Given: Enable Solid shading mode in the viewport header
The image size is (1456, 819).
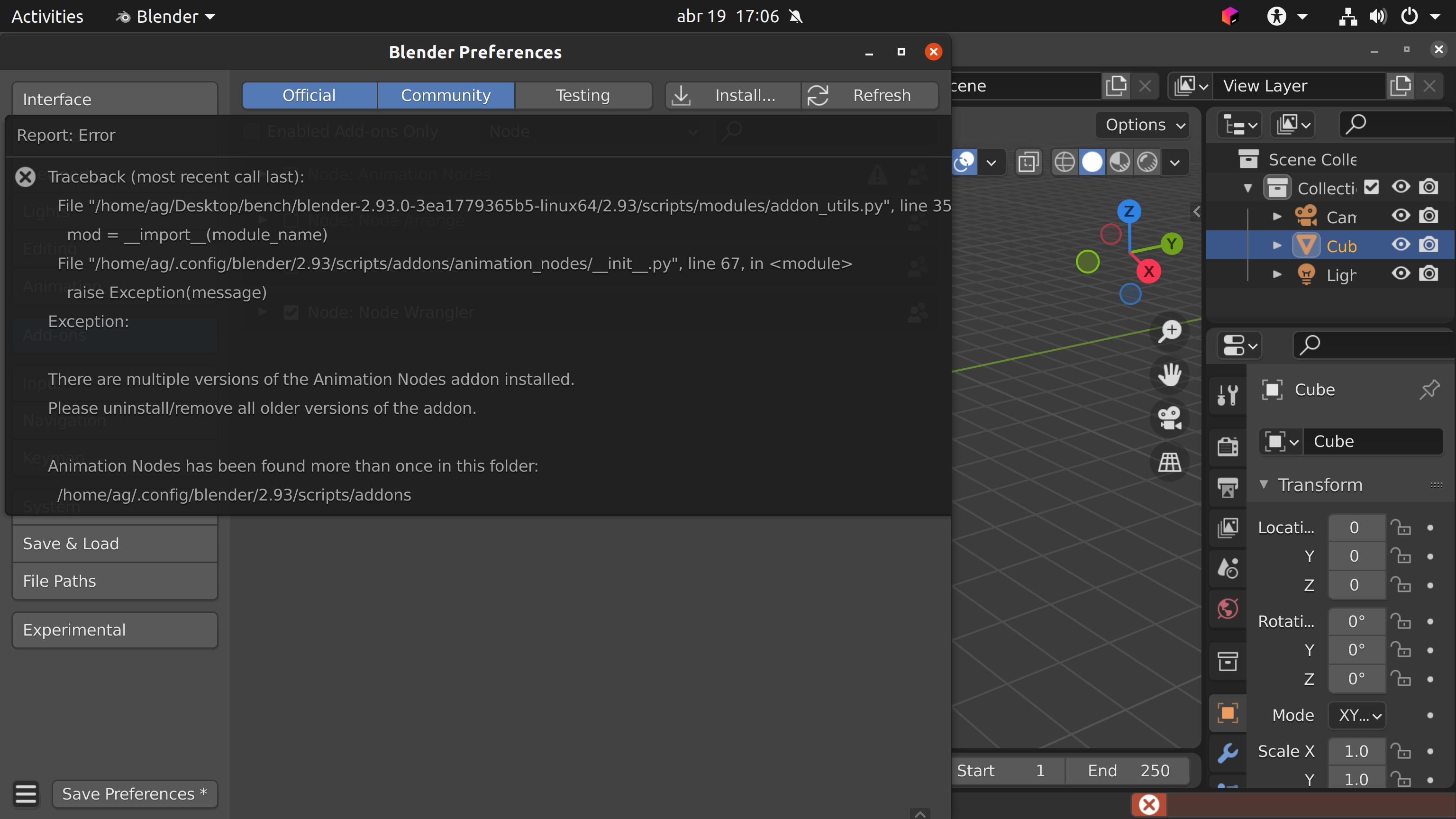Looking at the screenshot, I should [1092, 162].
